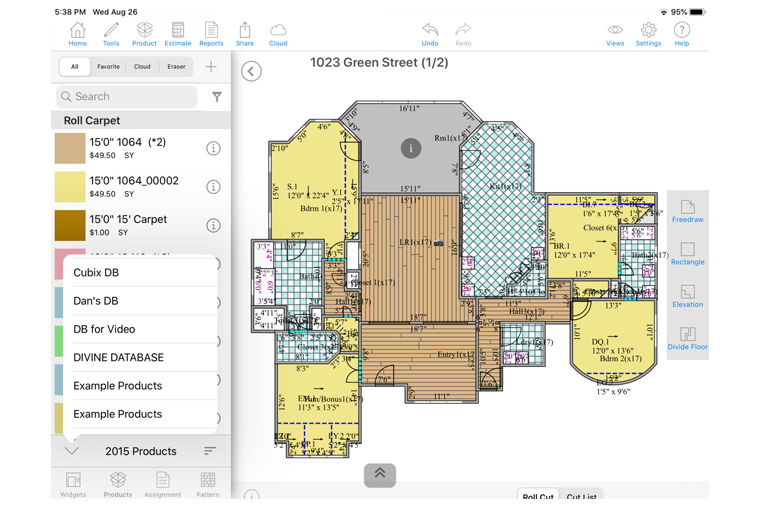Collapse the database list chevron

72,451
